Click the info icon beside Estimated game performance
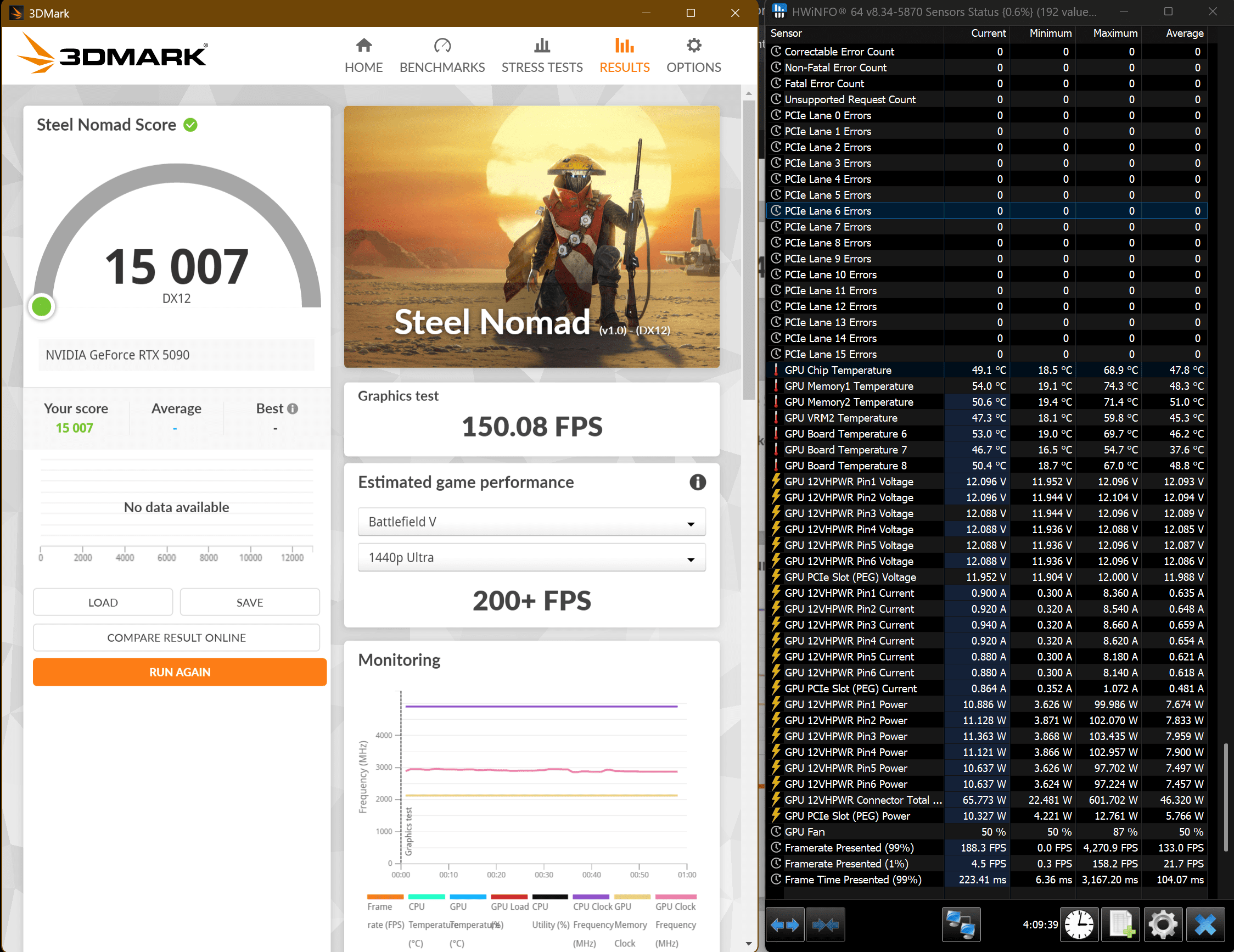This screenshot has width=1234, height=952. tap(697, 482)
